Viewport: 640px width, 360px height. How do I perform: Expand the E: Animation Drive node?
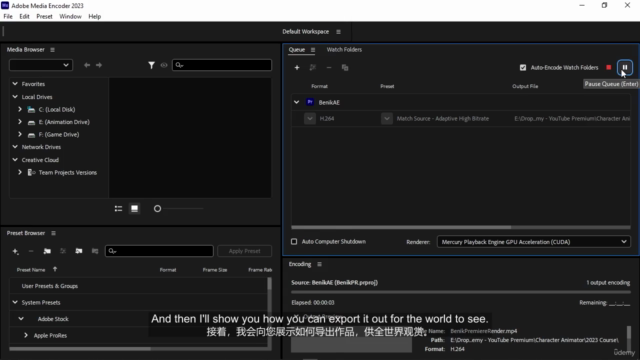pyautogui.click(x=20, y=122)
